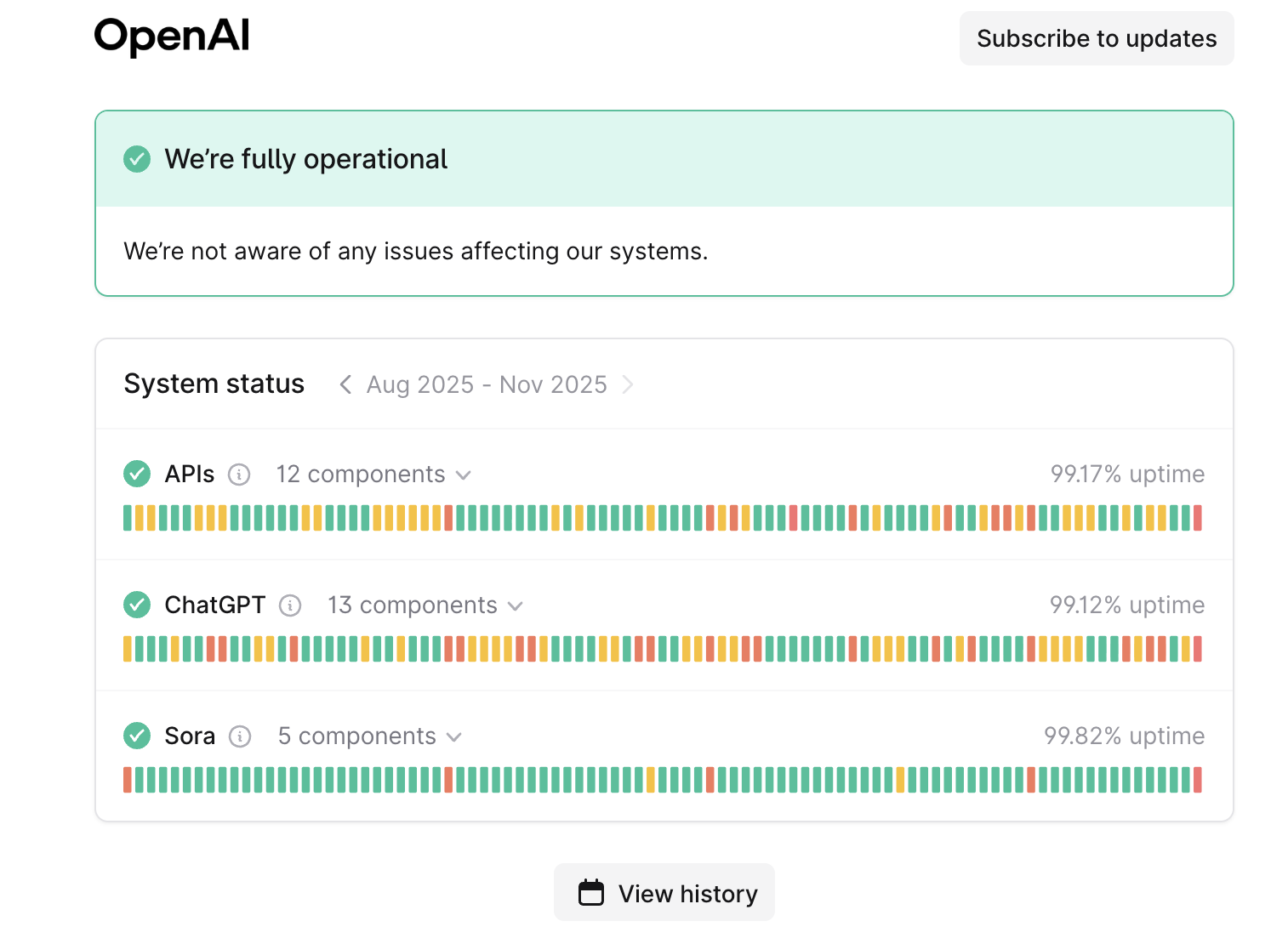This screenshot has width=1288, height=938.
Task: Click a red bar in the ChatGPT uptime chart
Action: [x=212, y=649]
